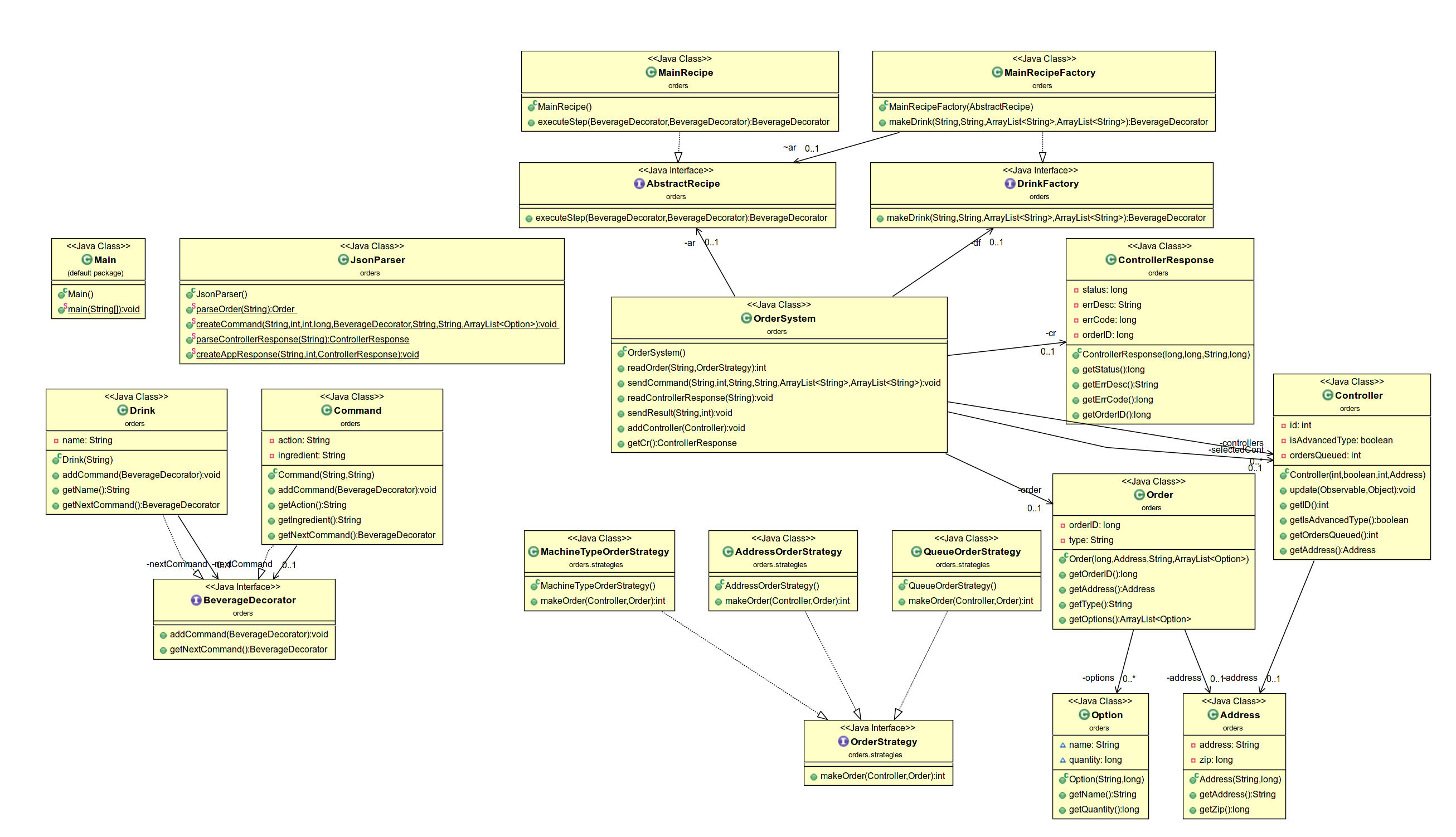The image size is (1456, 837).
Task: Select getIngredient():String in Command
Action: pos(319,520)
